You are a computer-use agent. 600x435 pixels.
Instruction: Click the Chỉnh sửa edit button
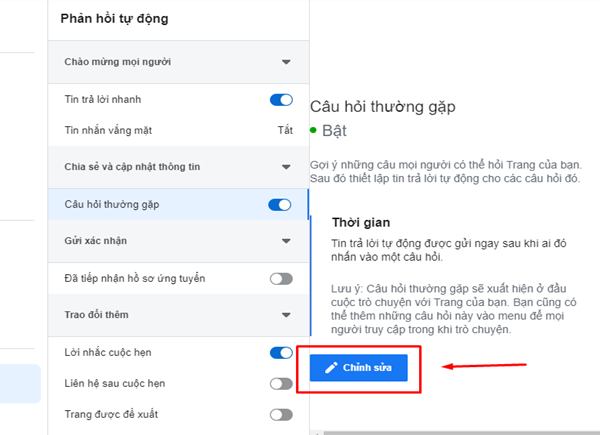(x=359, y=368)
